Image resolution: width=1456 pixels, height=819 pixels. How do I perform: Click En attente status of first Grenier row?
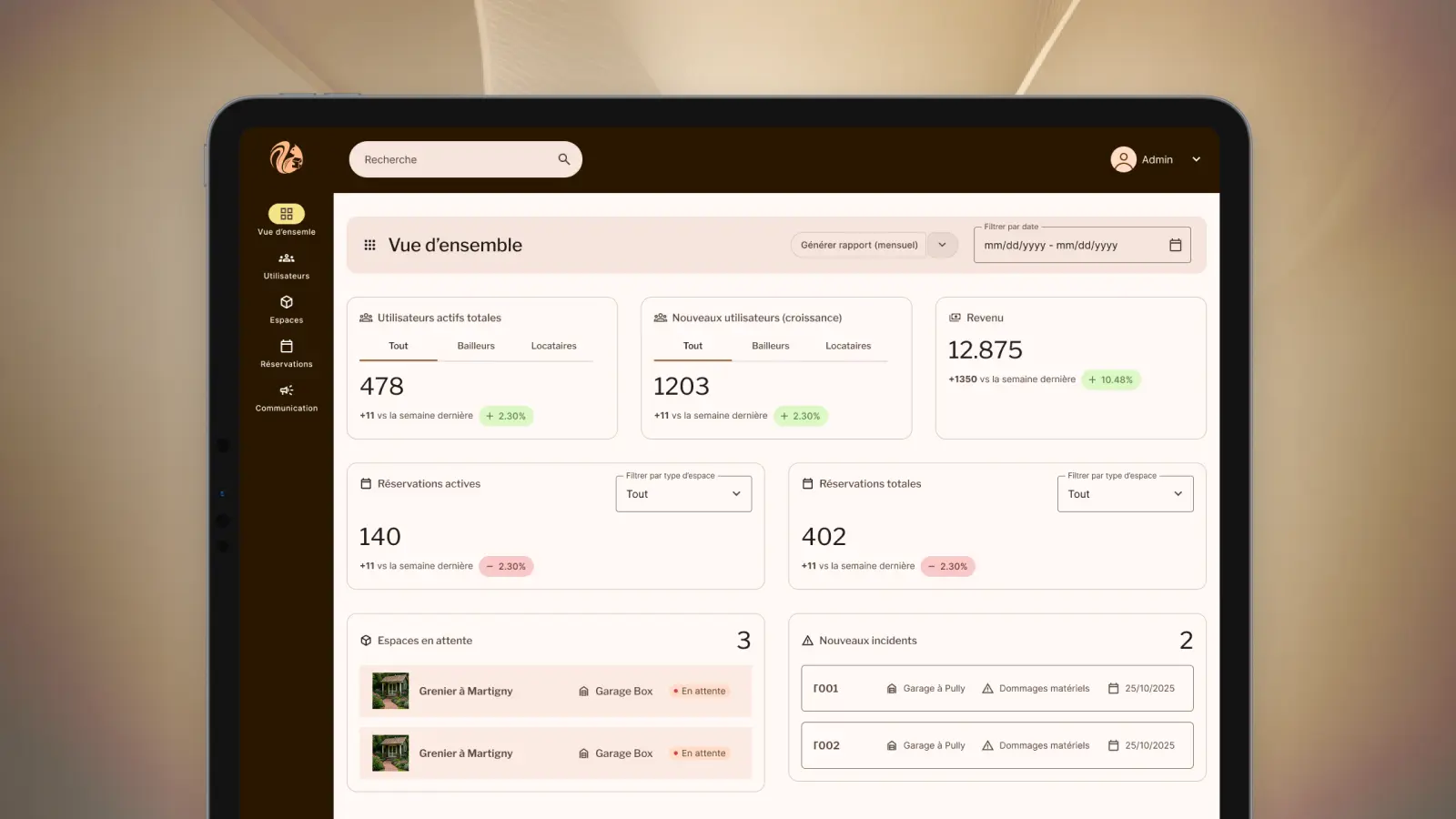point(699,692)
